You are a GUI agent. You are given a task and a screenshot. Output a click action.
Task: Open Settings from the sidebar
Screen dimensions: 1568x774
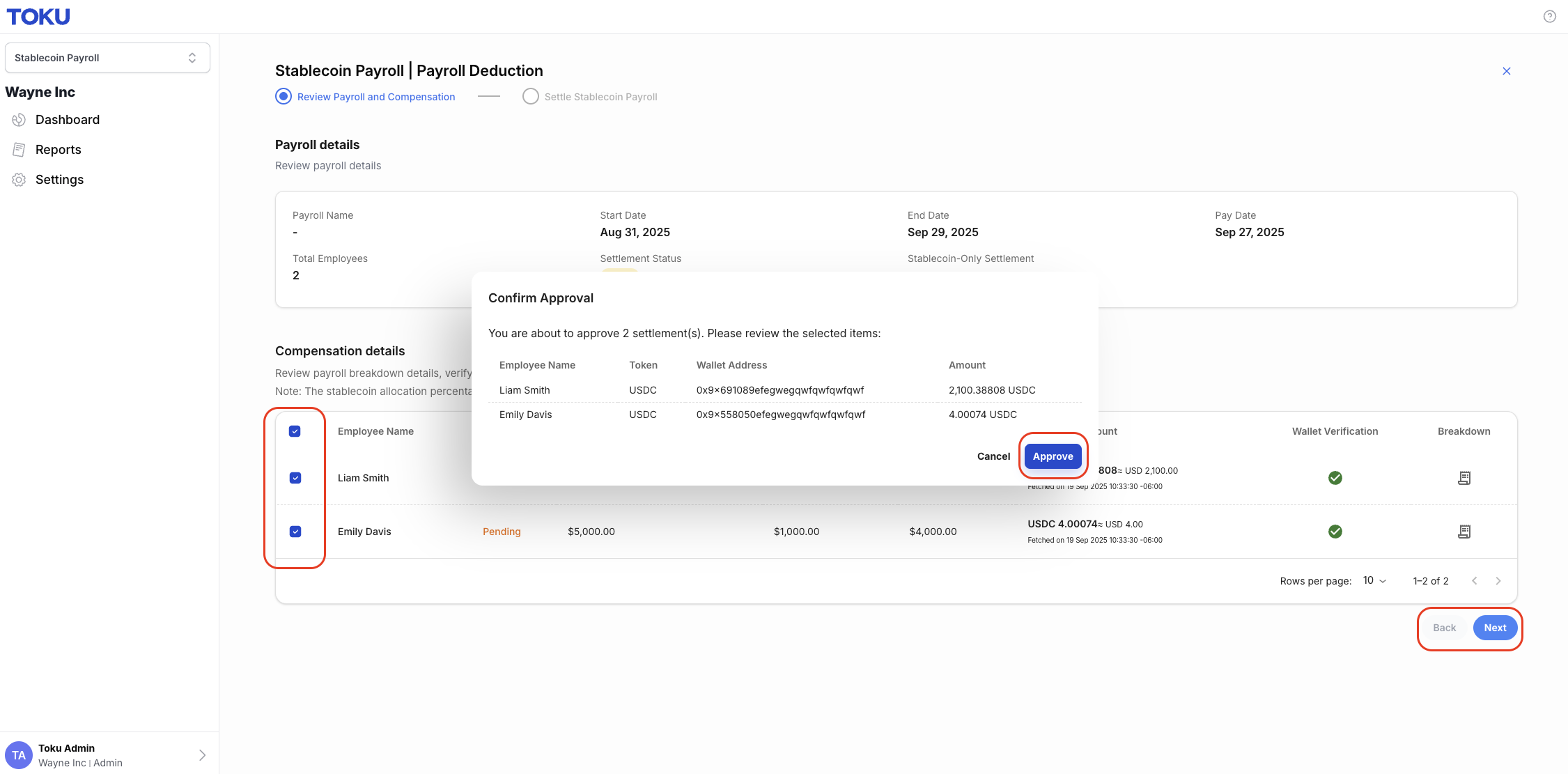click(x=59, y=180)
